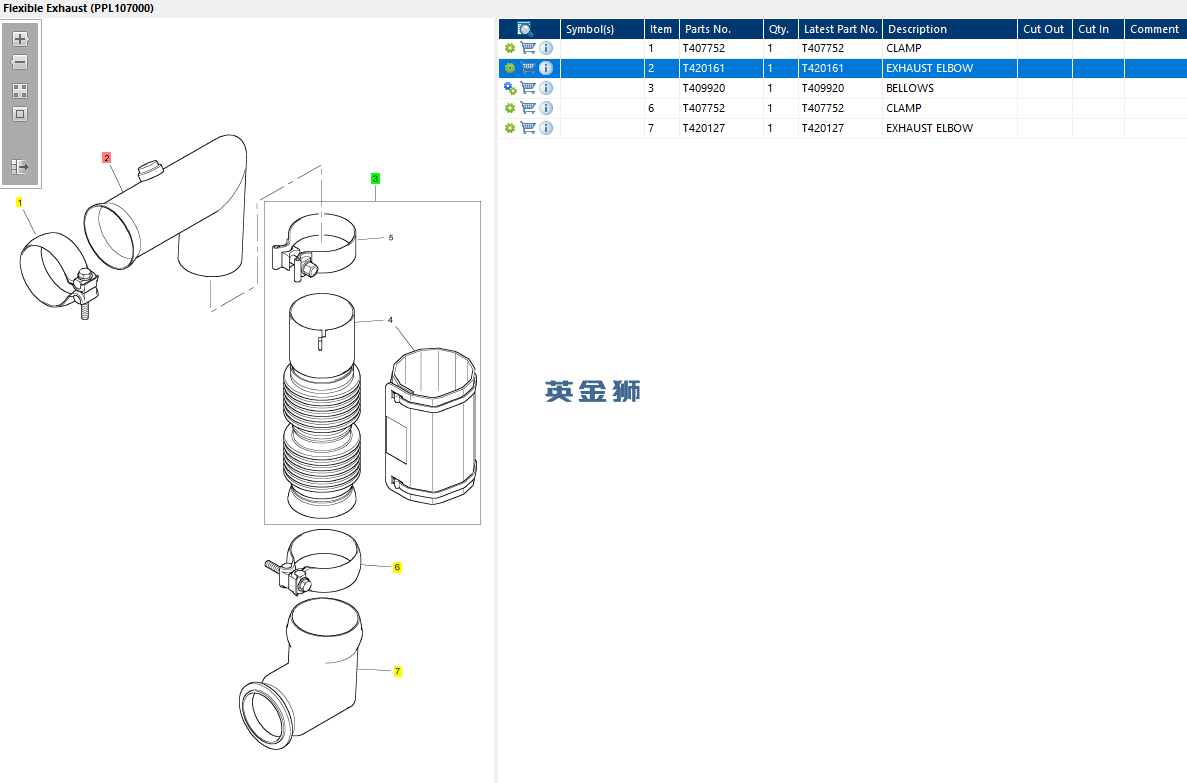Click callout label 4 next to the bellows

[x=391, y=320]
